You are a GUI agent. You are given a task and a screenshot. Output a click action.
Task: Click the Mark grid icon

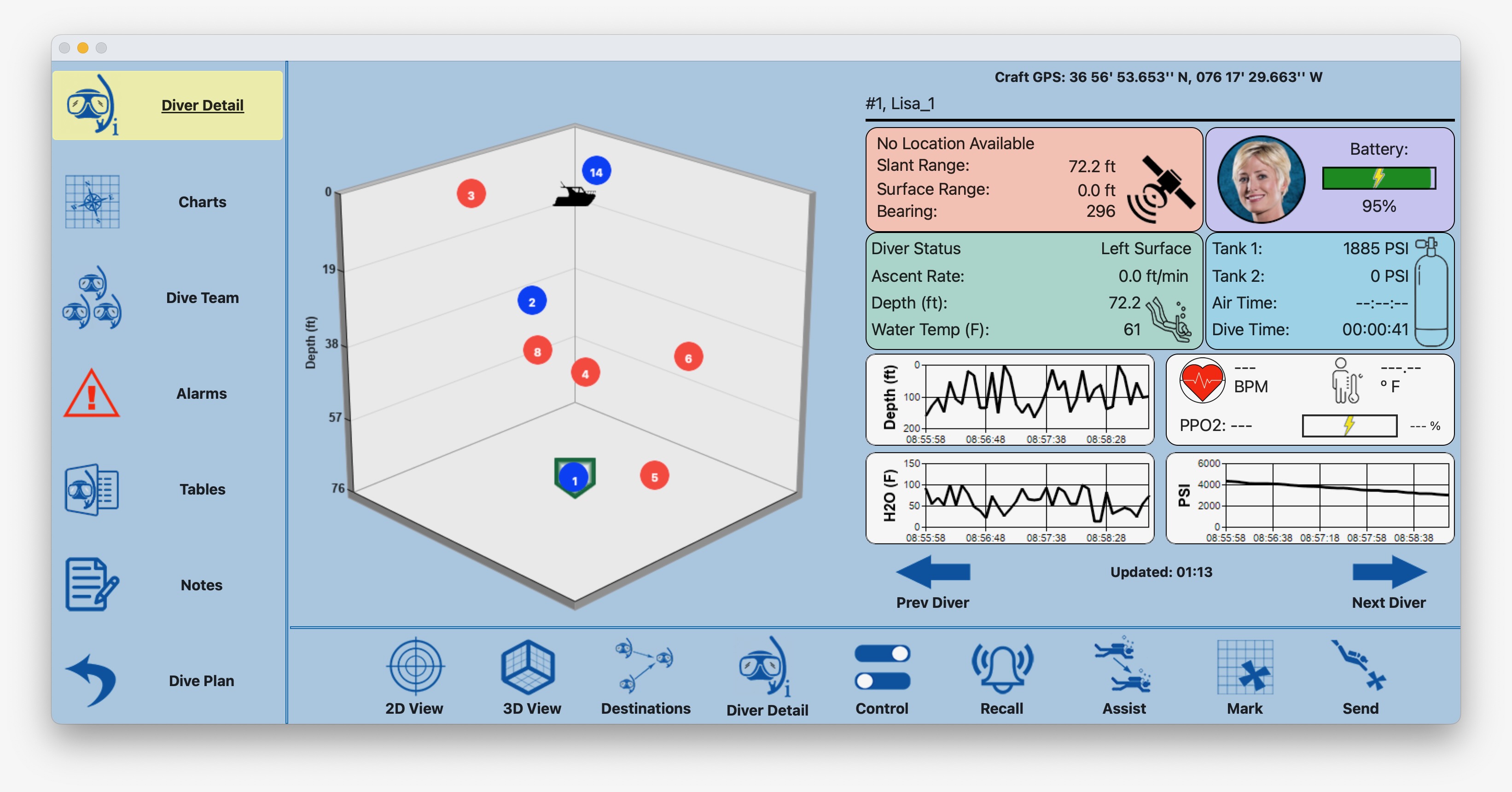coord(1245,667)
